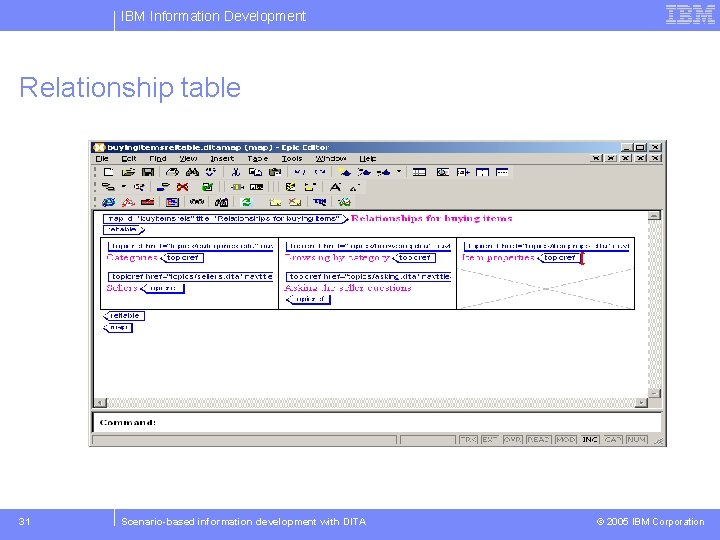Click into the Command input field

tap(377, 422)
